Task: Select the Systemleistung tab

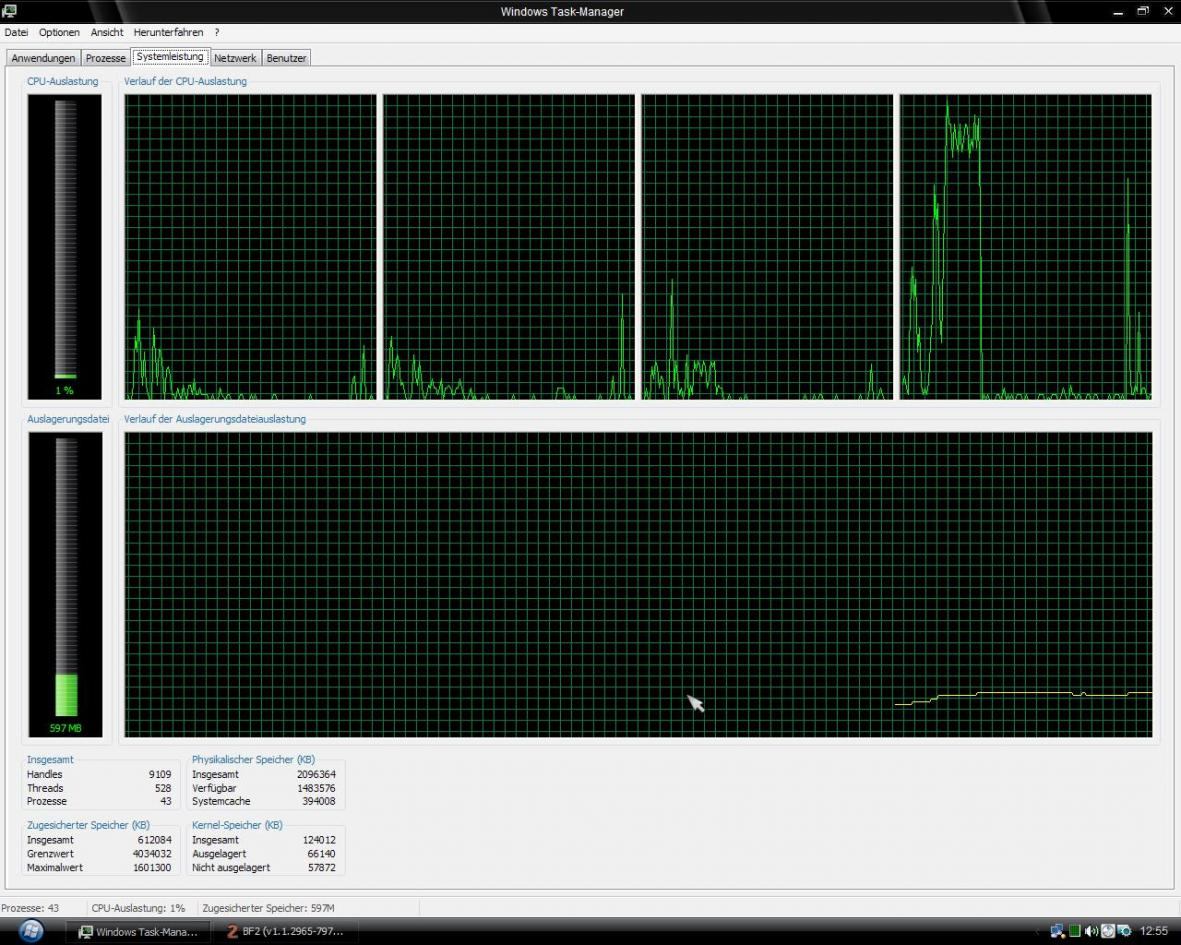Action: 169,56
